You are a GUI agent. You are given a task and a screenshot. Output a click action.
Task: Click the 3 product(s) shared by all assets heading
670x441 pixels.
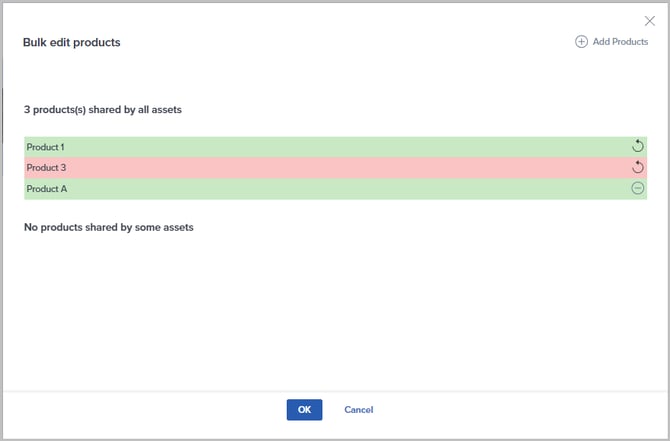[103, 108]
